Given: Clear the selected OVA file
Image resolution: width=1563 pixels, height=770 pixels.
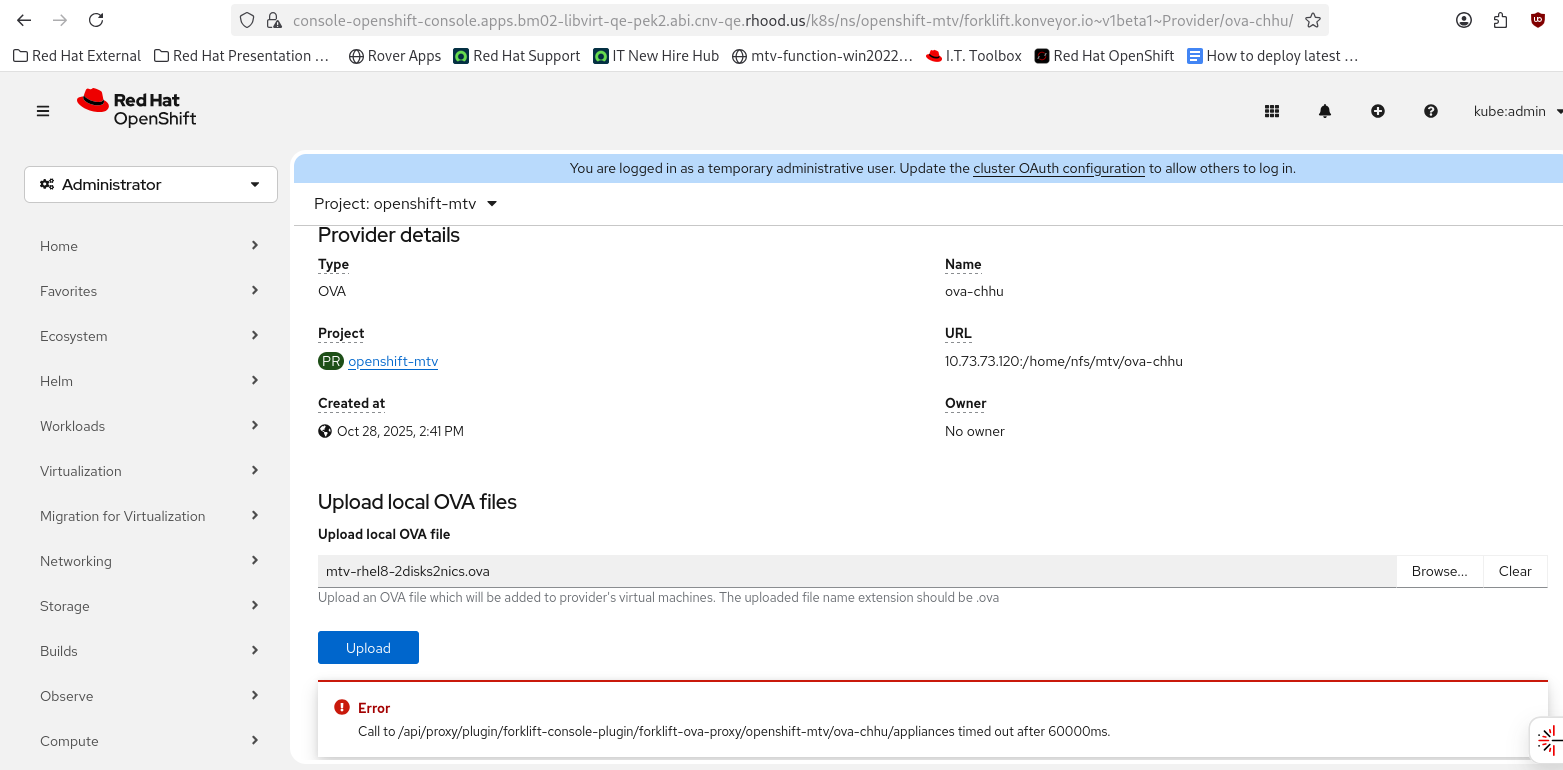Looking at the screenshot, I should [x=1515, y=571].
